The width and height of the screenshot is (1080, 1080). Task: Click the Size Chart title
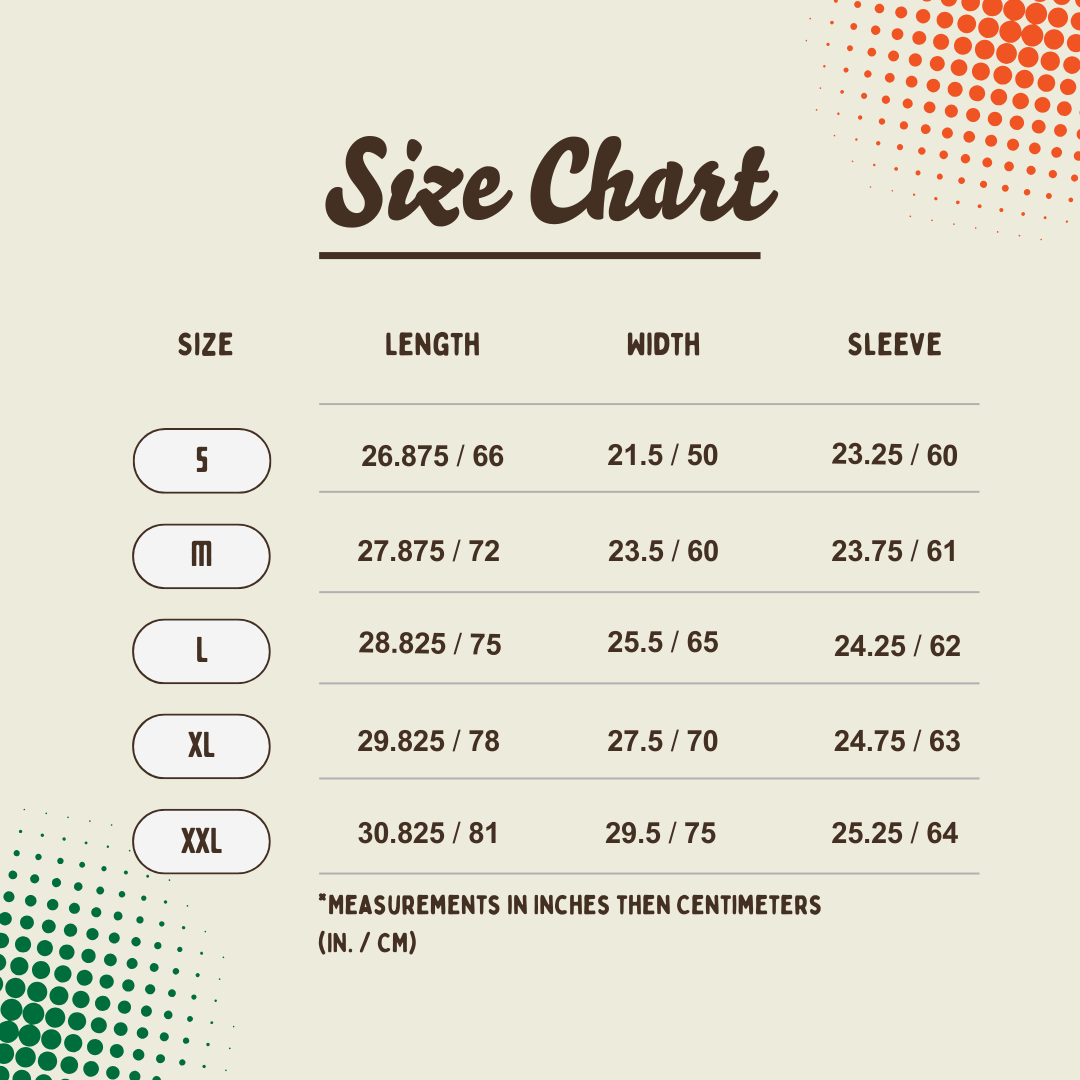tap(551, 183)
